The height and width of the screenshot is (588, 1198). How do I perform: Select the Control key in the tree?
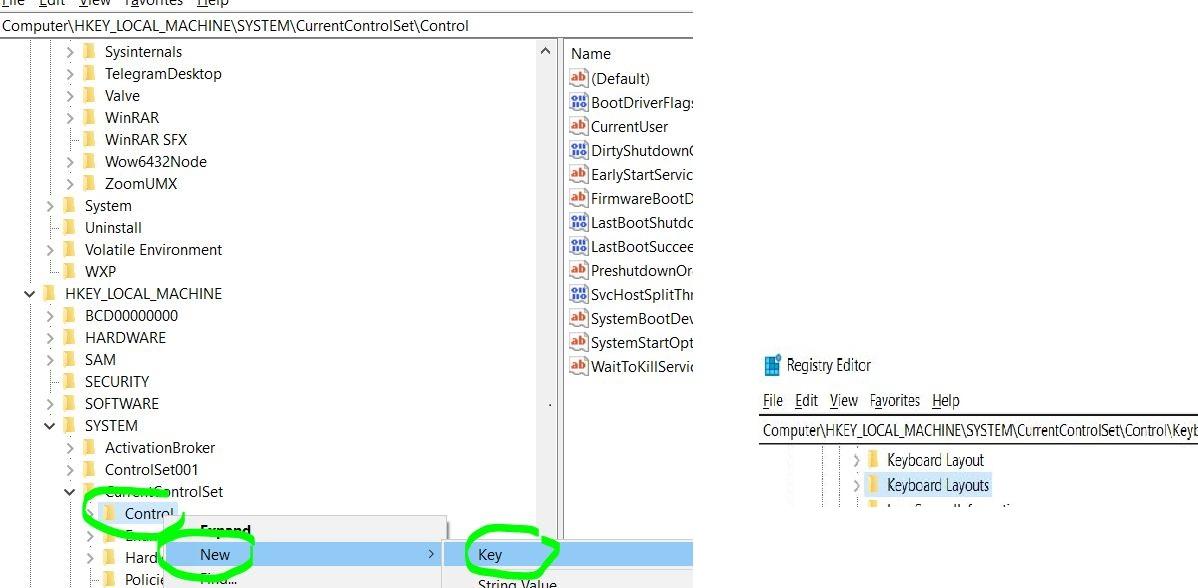pyautogui.click(x=150, y=514)
